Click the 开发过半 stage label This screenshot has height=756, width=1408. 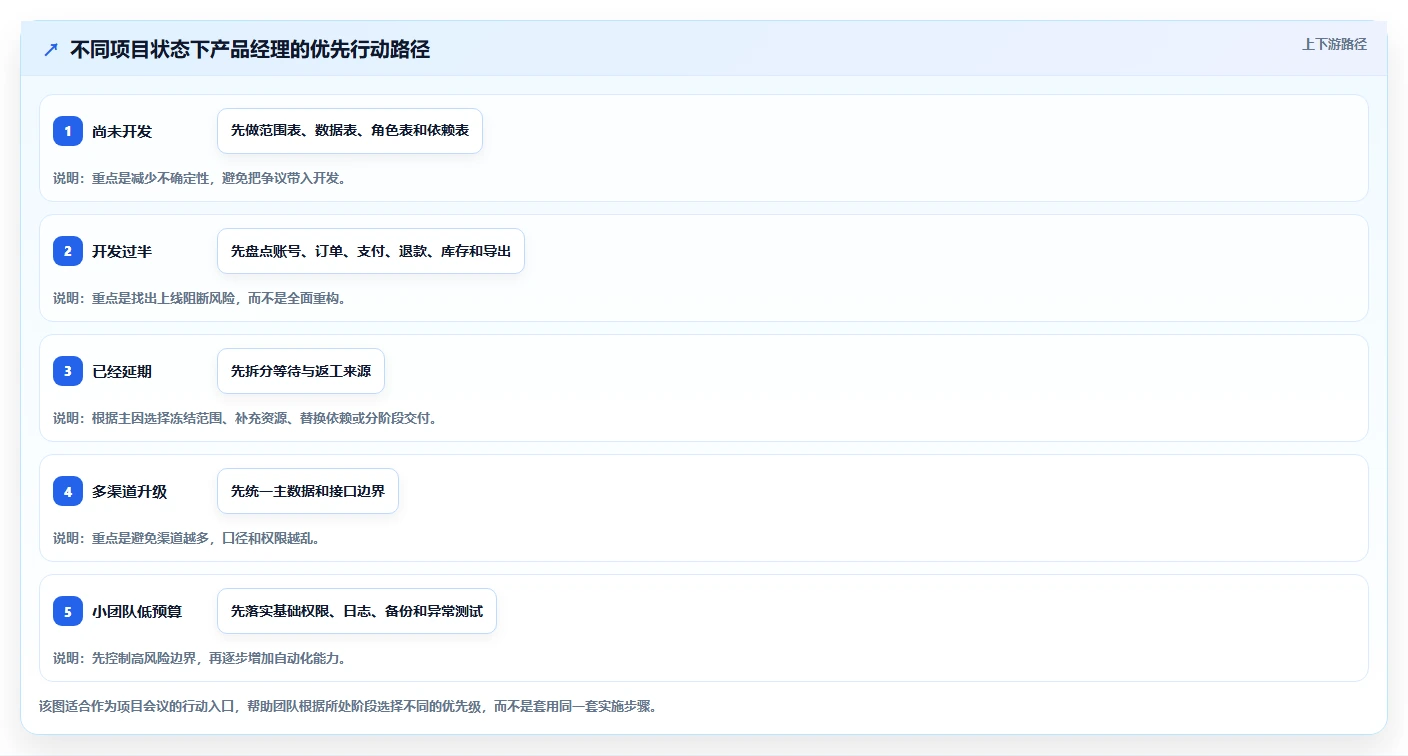122,251
